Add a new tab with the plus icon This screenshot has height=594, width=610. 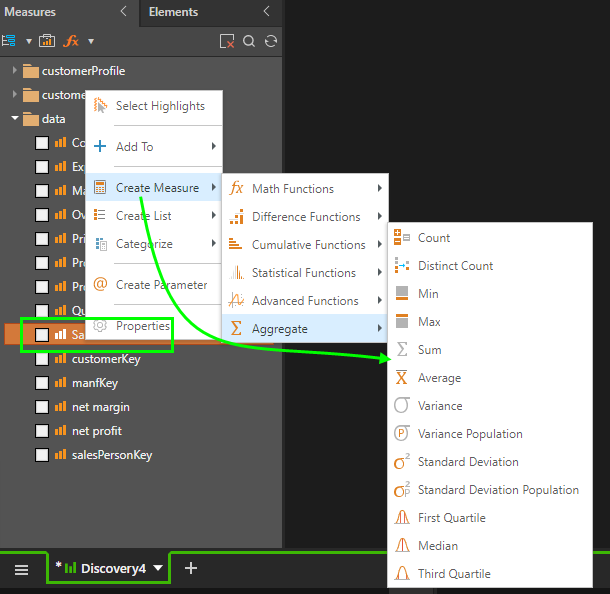point(191,568)
